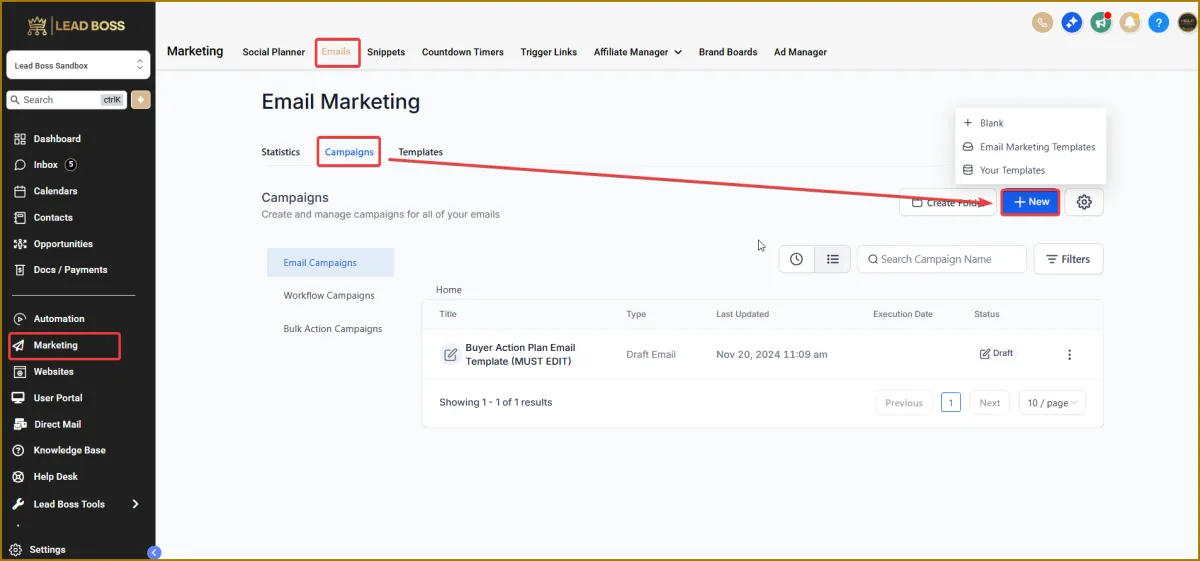This screenshot has height=561, width=1200.
Task: Open the Filters button
Action: click(x=1068, y=259)
